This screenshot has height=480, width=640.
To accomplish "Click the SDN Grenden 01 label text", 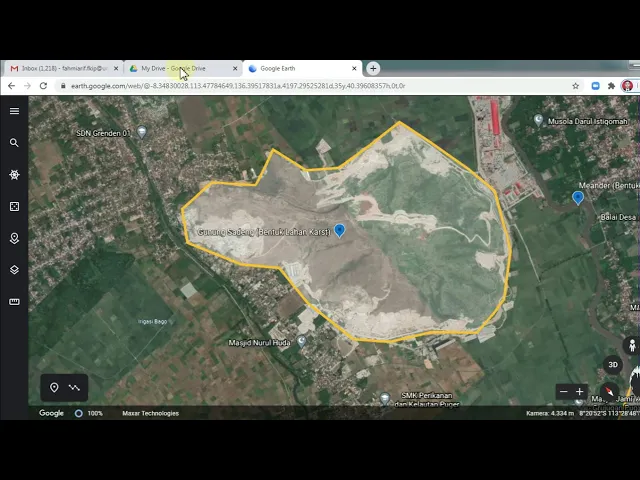I will click(103, 133).
